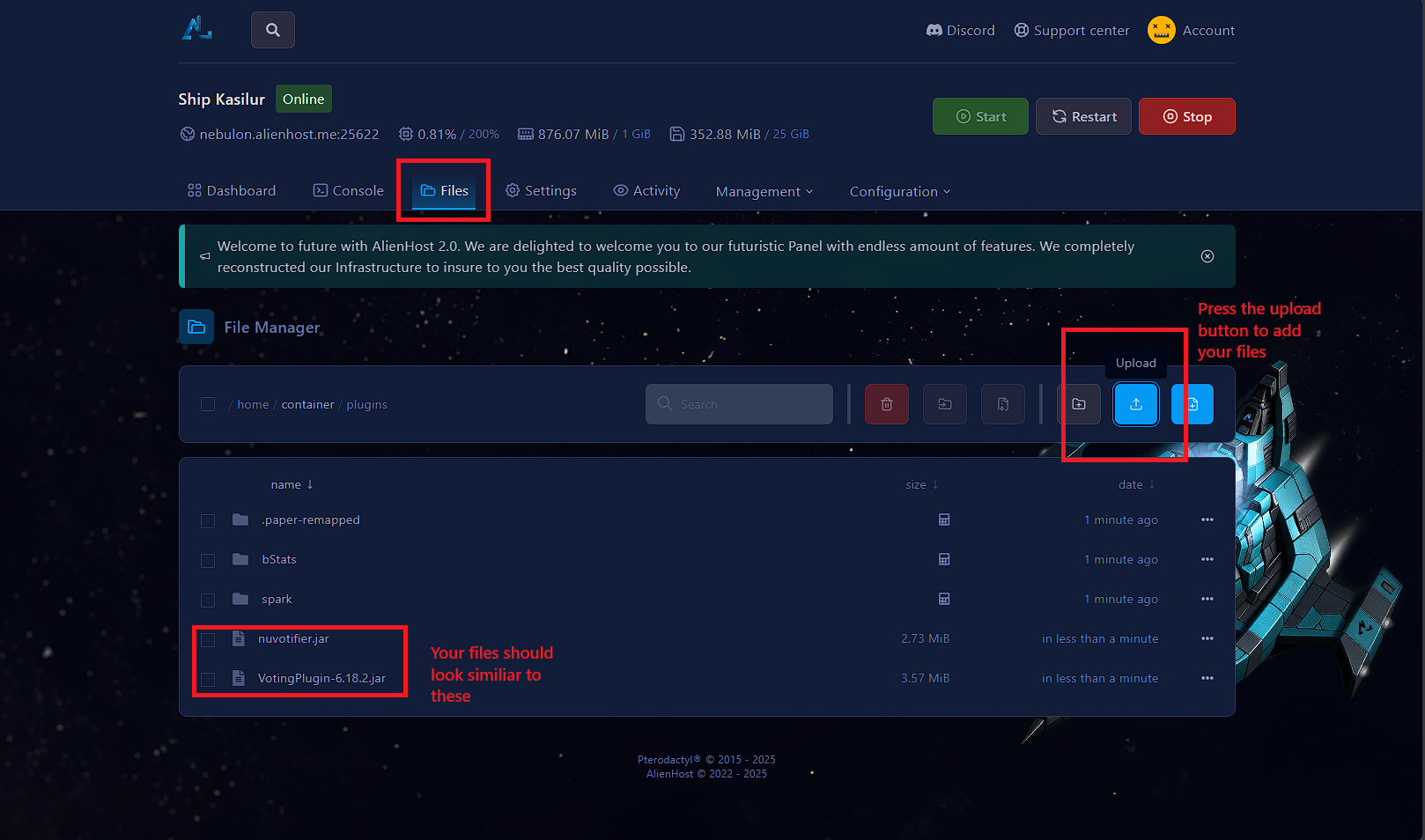Toggle the select-all files checkbox

pos(208,404)
